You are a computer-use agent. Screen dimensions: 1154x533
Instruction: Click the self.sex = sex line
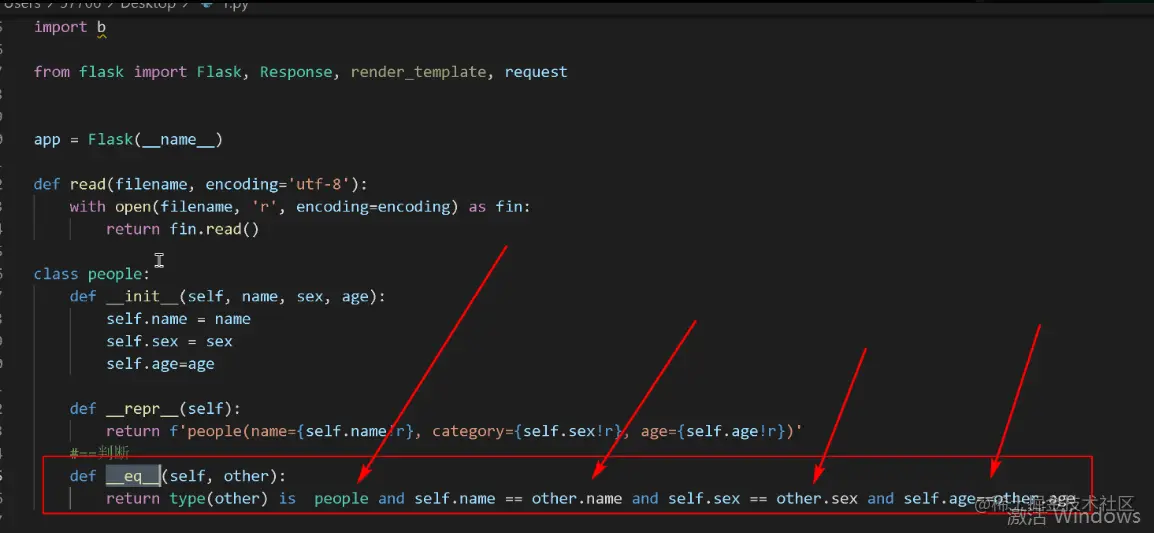(169, 342)
